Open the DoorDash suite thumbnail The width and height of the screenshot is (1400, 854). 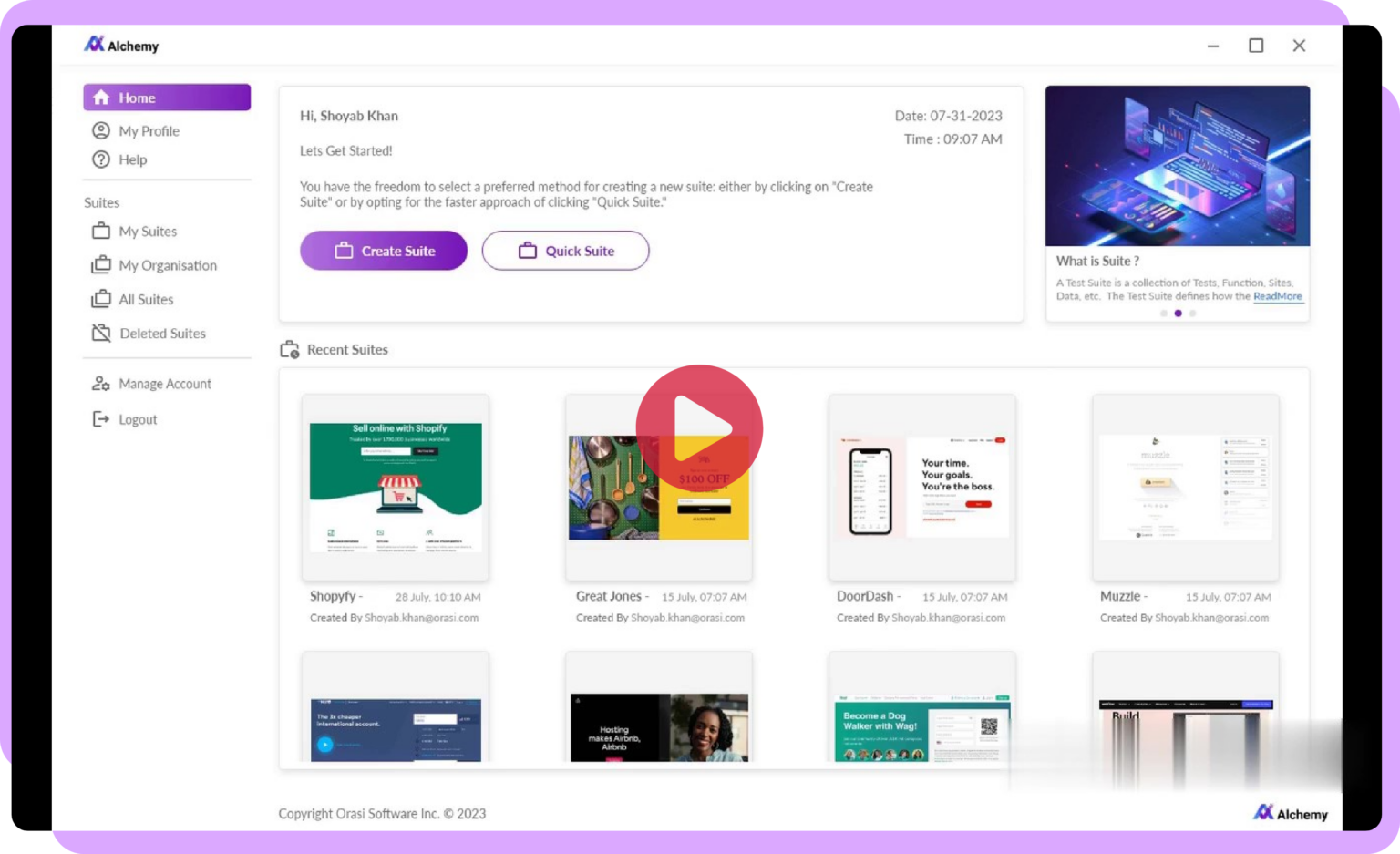(922, 488)
